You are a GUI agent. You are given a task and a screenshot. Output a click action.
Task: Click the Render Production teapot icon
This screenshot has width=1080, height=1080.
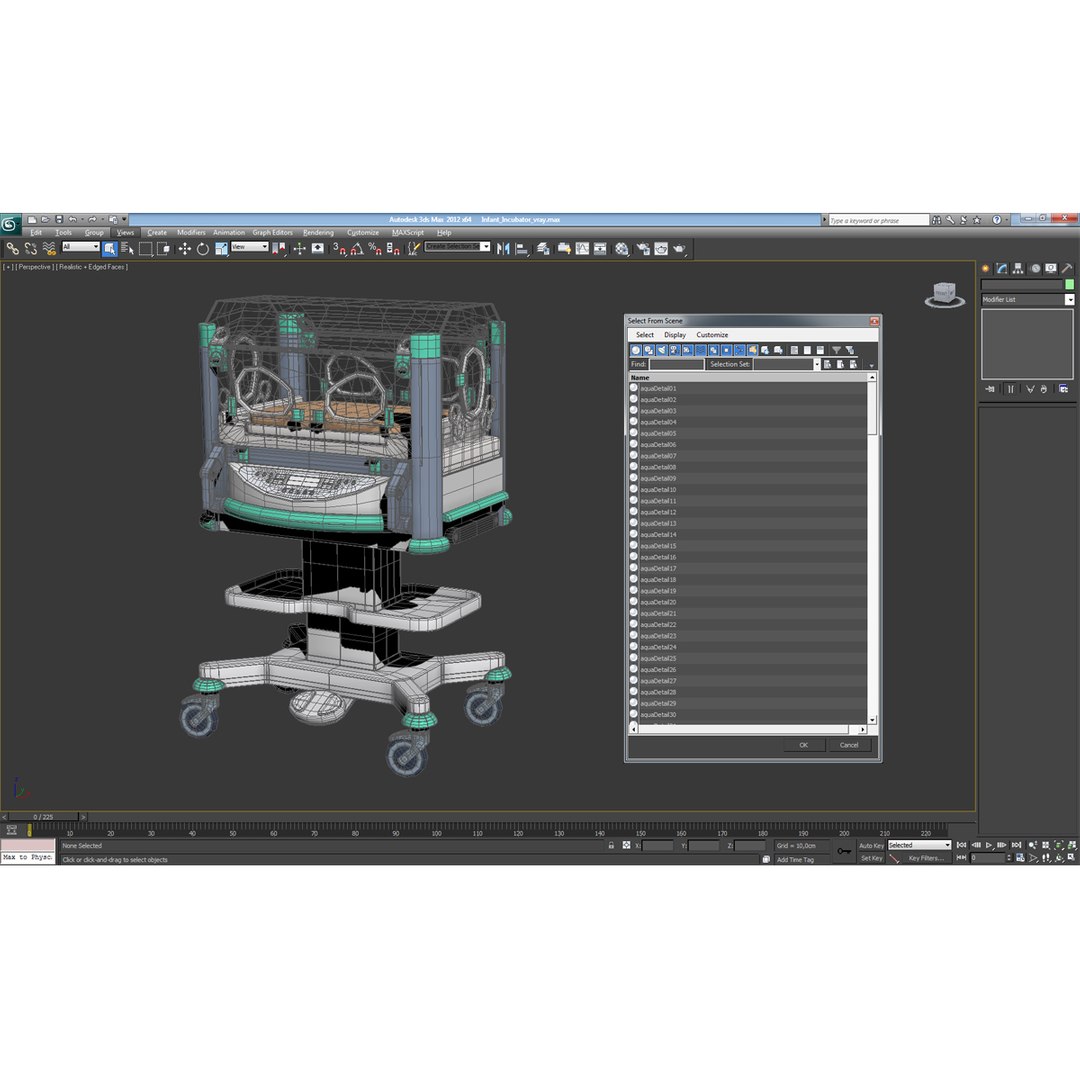point(679,249)
